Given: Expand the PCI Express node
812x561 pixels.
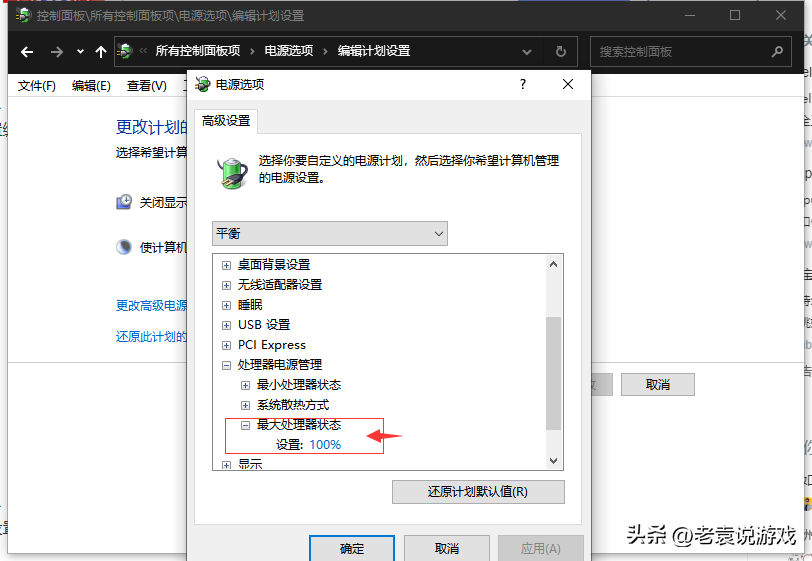Looking at the screenshot, I should [x=226, y=346].
